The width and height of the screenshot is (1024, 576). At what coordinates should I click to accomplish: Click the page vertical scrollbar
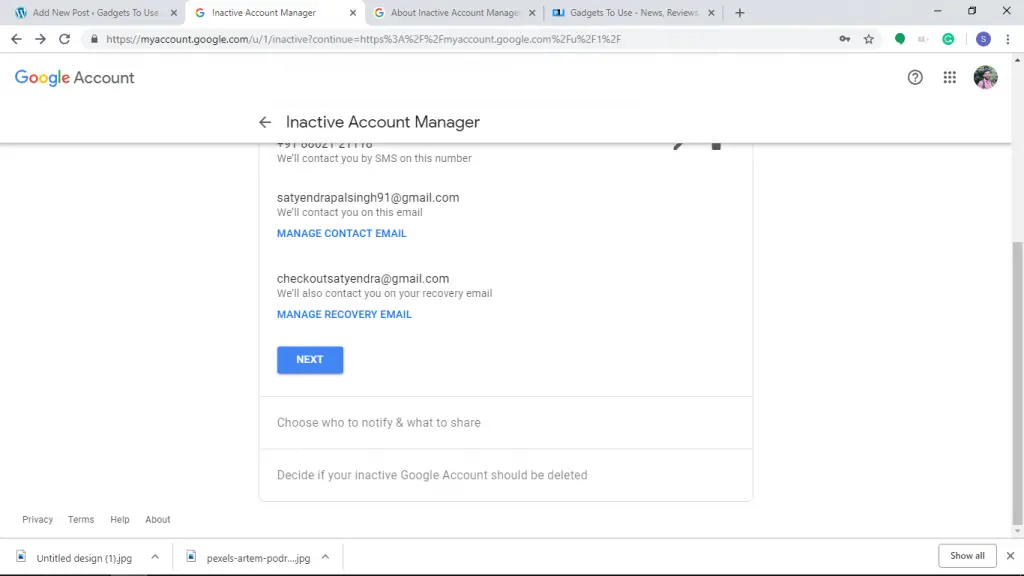pyautogui.click(x=1017, y=382)
